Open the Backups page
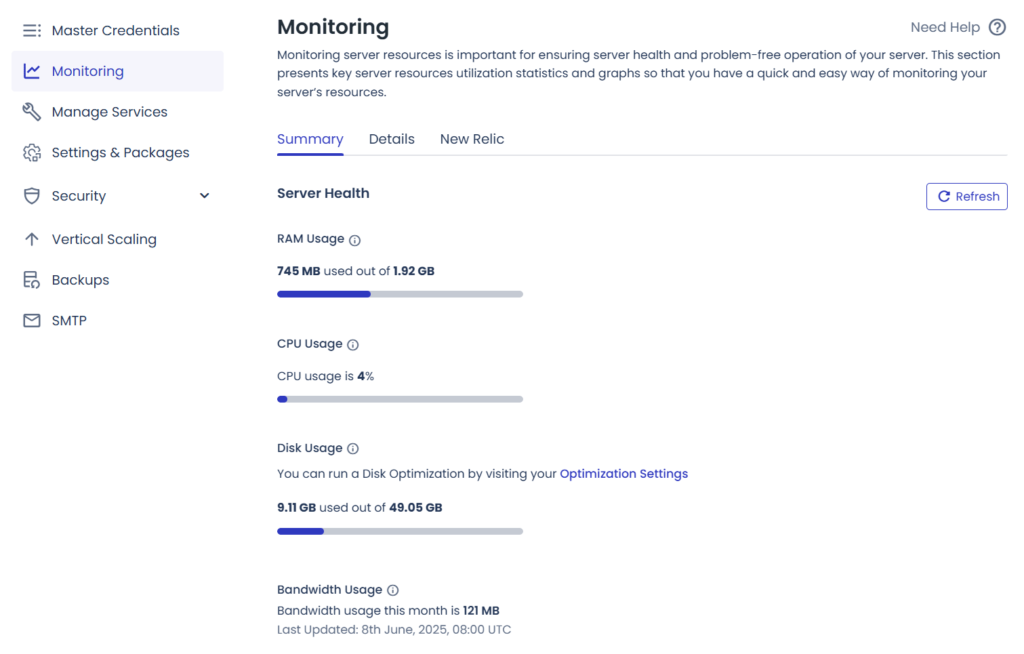This screenshot has height=654, width=1024. click(x=118, y=280)
